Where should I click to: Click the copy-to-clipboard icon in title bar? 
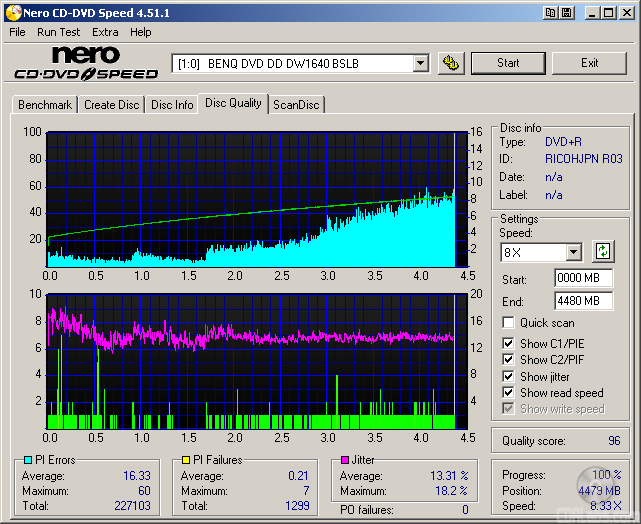551,12
